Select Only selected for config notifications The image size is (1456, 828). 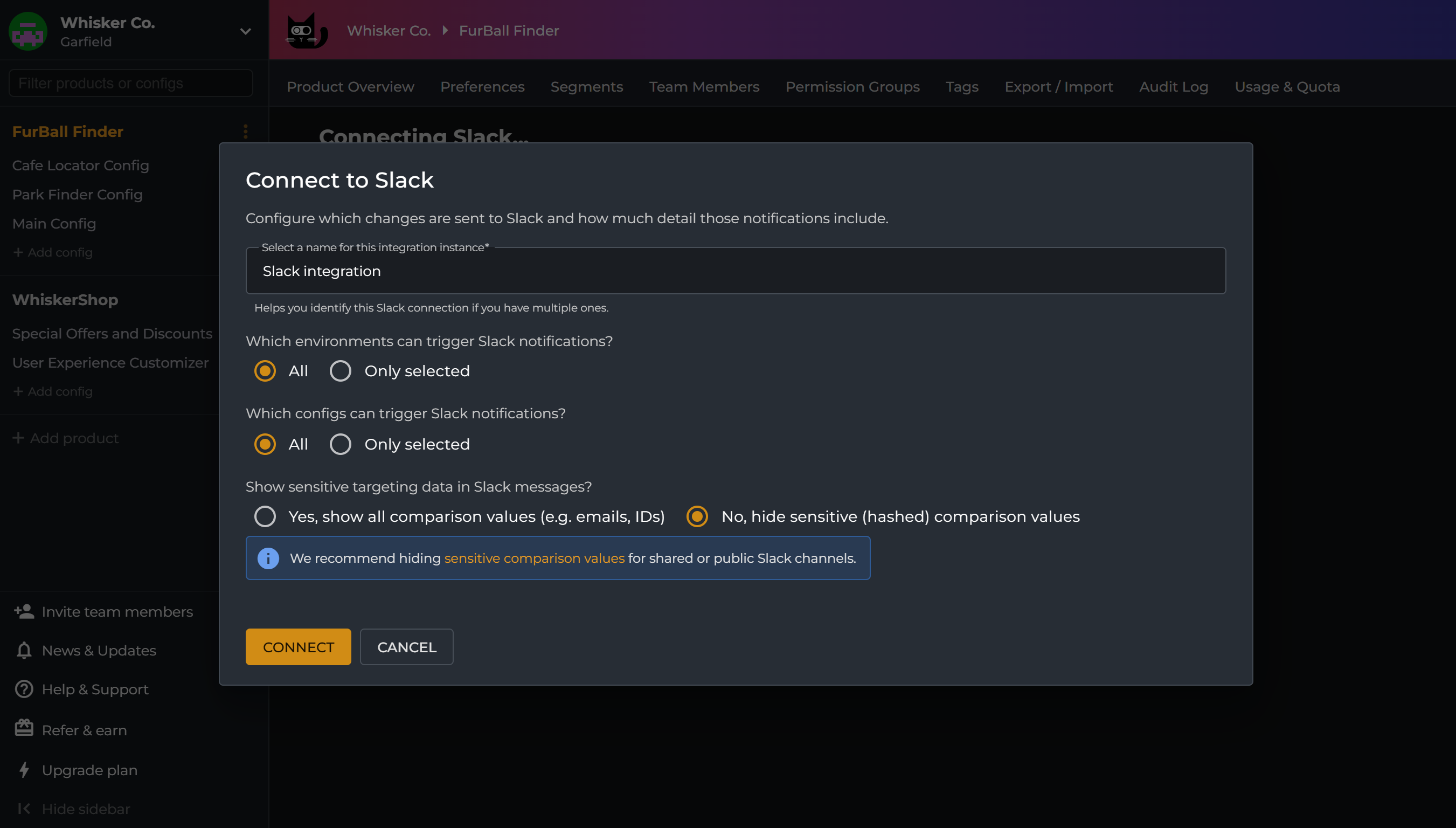[x=340, y=444]
